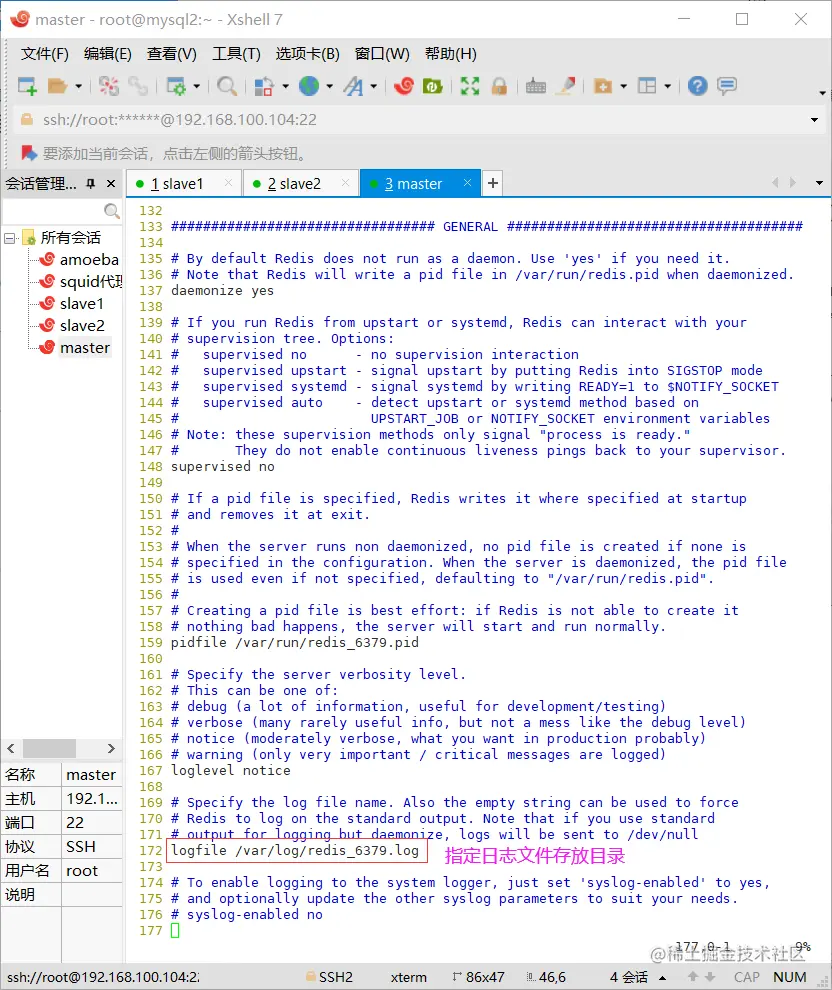Add a new tab with plus button
832x990 pixels.
pos(492,183)
